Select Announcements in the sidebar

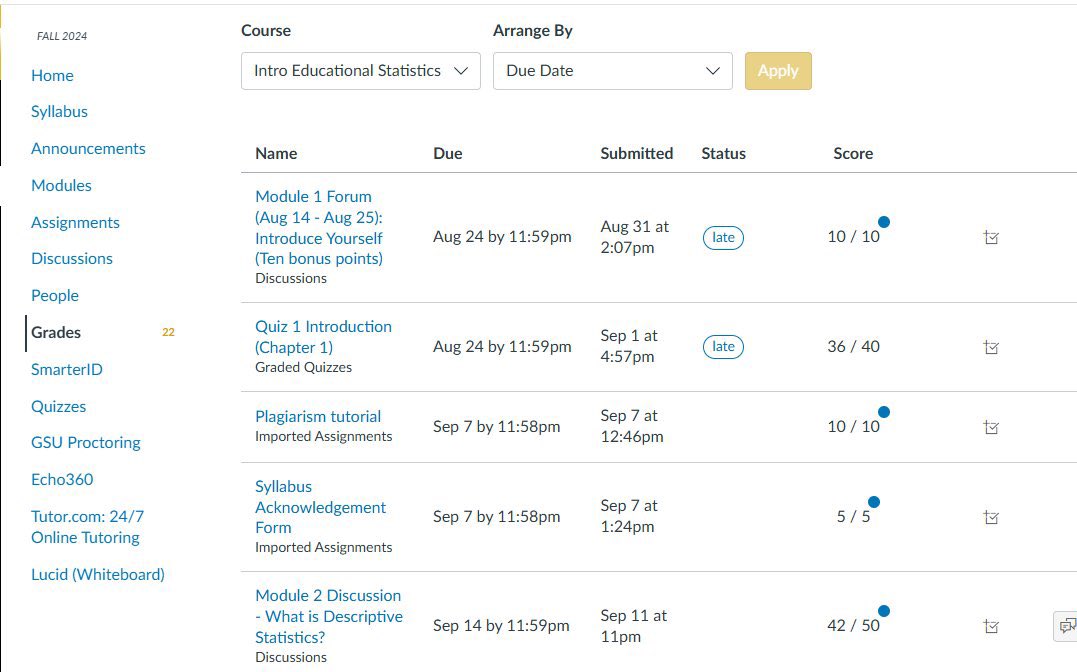[x=88, y=148]
